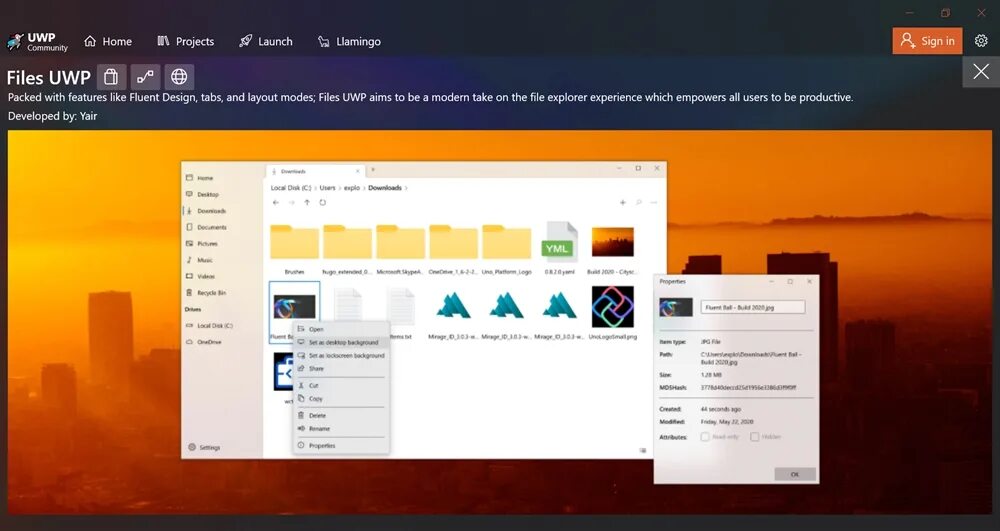The height and width of the screenshot is (531, 1000).
Task: Click the refresh icon in Files toolbar
Action: pos(323,203)
